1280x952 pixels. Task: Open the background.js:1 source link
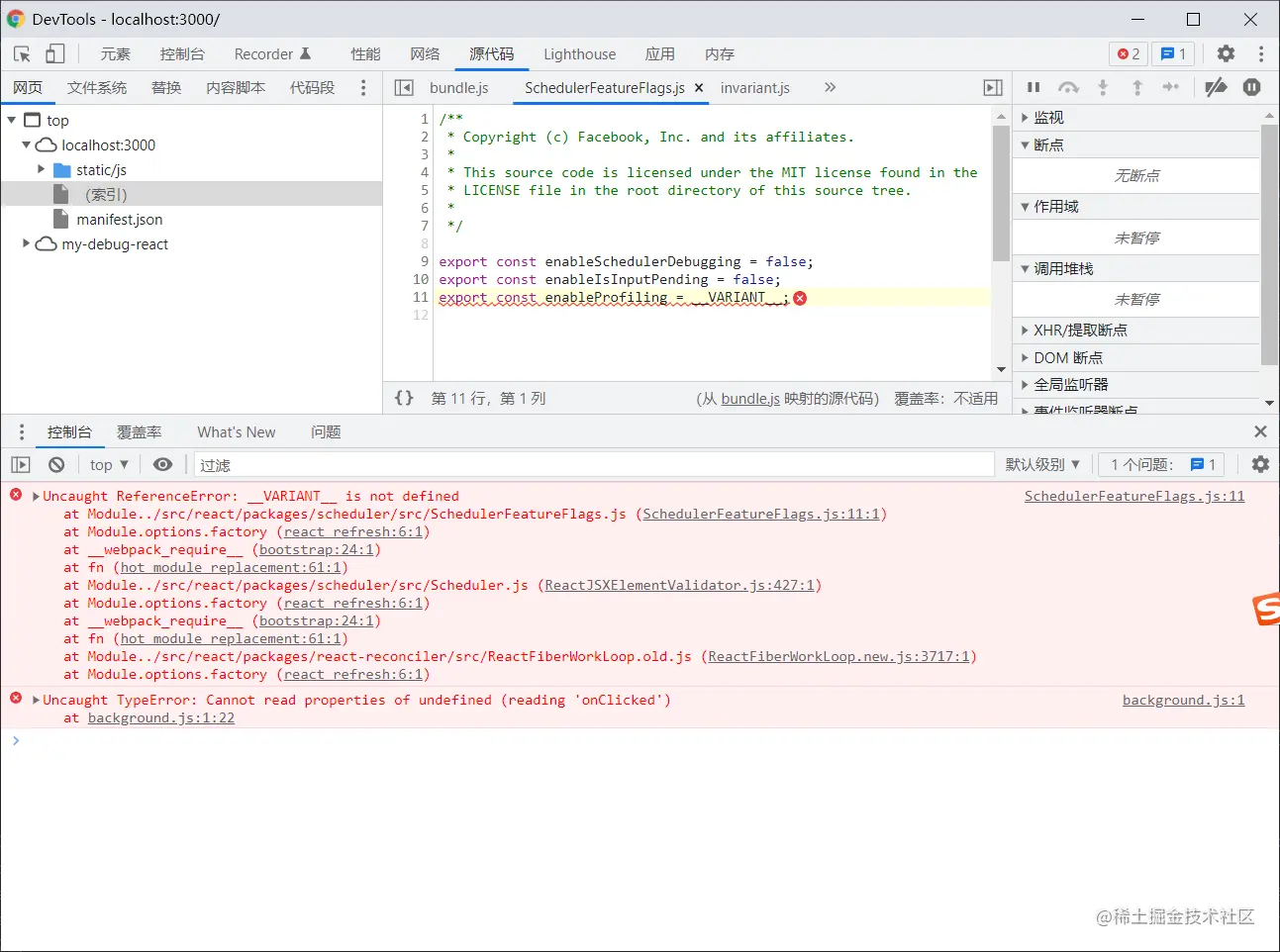(x=1184, y=701)
